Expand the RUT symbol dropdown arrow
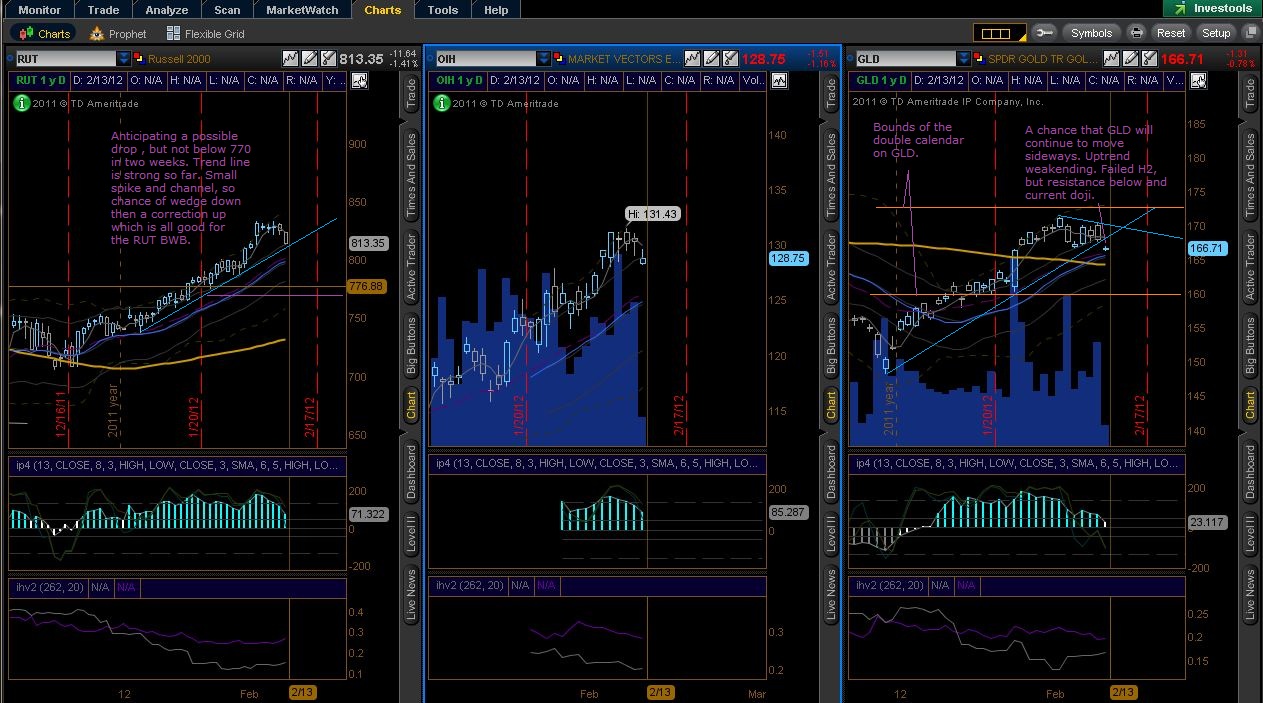 pyautogui.click(x=123, y=59)
